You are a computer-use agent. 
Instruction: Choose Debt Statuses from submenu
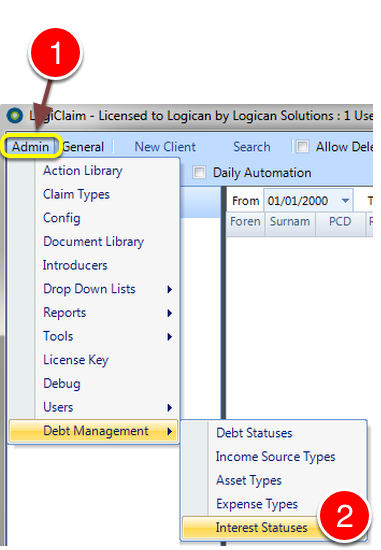coord(274,433)
